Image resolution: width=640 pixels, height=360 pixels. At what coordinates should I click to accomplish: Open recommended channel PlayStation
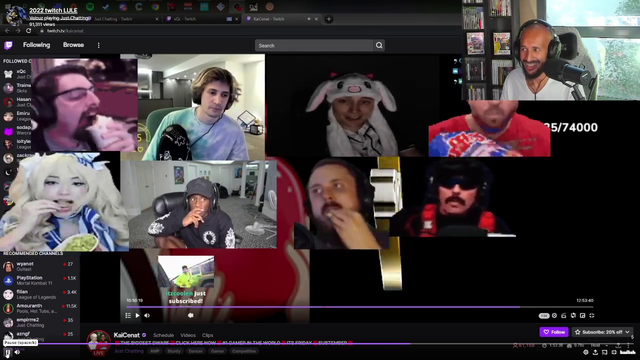[x=40, y=280]
